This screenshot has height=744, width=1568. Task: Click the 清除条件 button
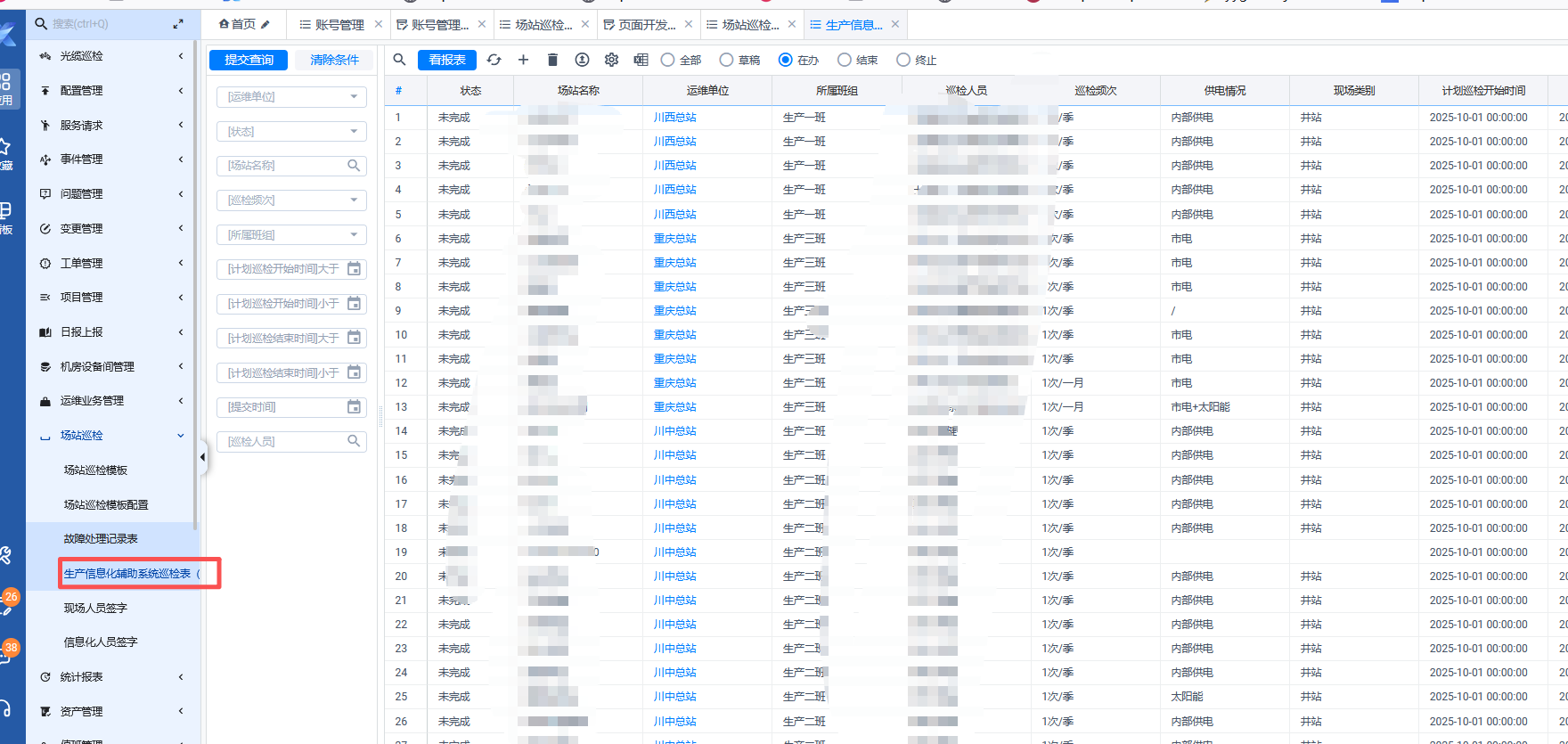pyautogui.click(x=334, y=60)
